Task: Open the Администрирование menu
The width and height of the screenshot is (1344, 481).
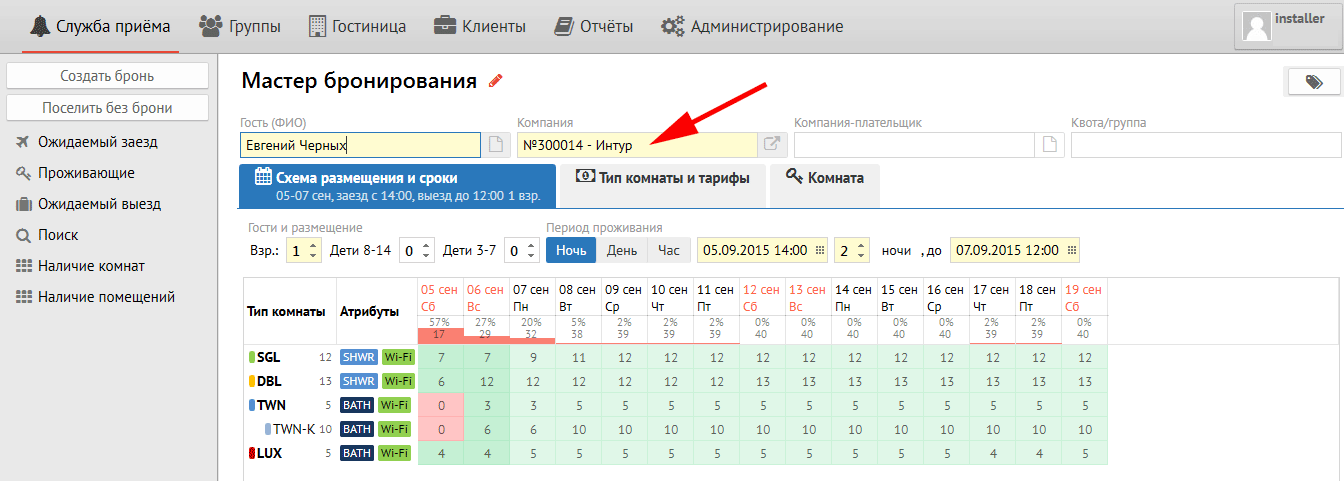Action: click(x=752, y=27)
